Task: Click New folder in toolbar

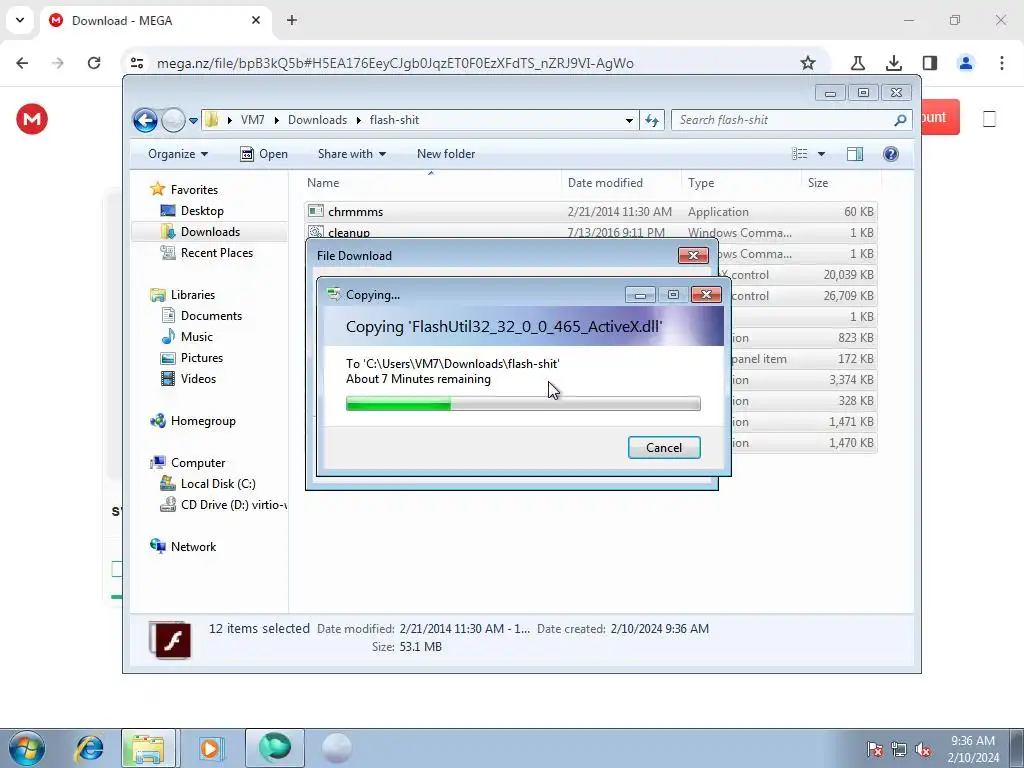Action: pos(446,154)
